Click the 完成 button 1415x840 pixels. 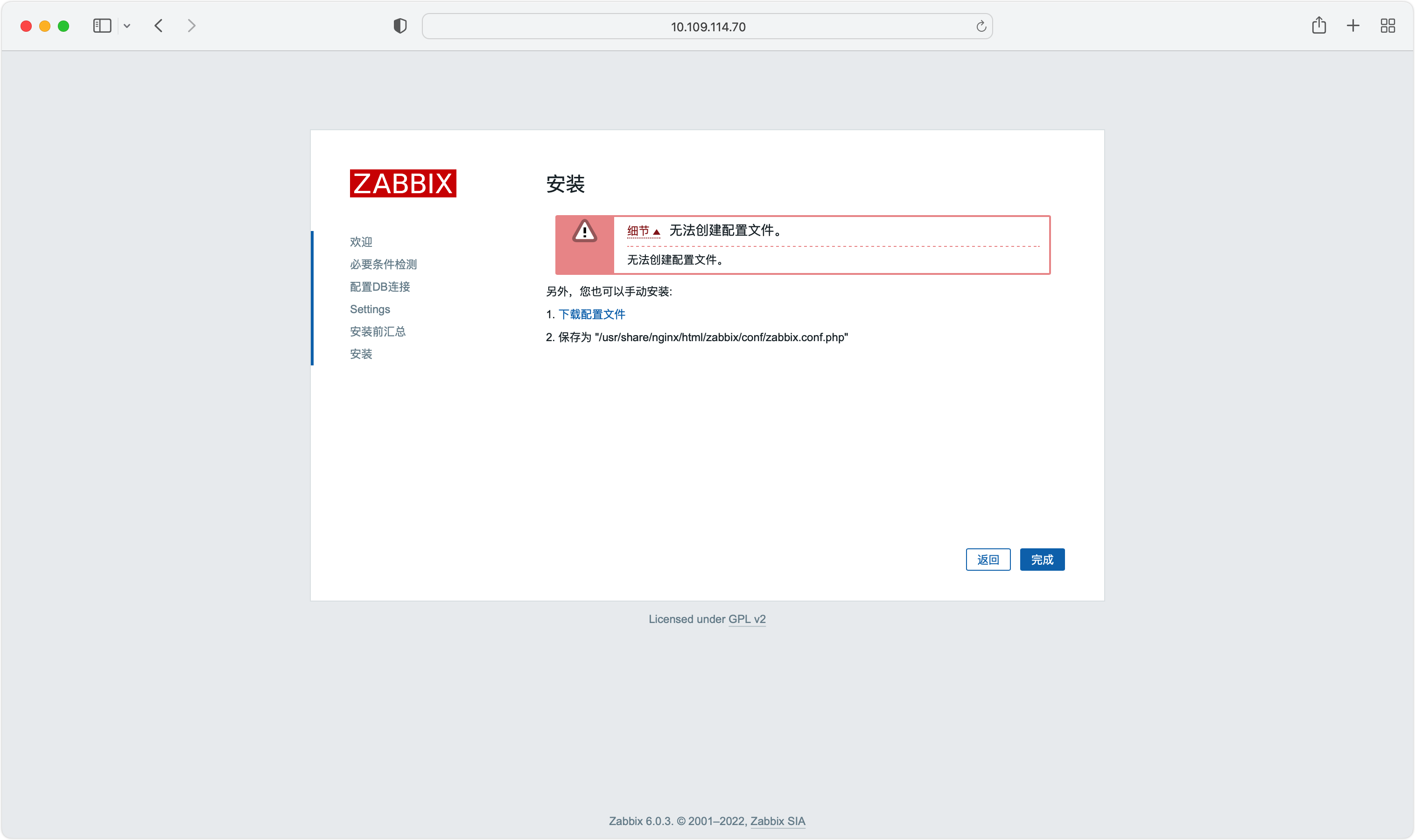1042,559
